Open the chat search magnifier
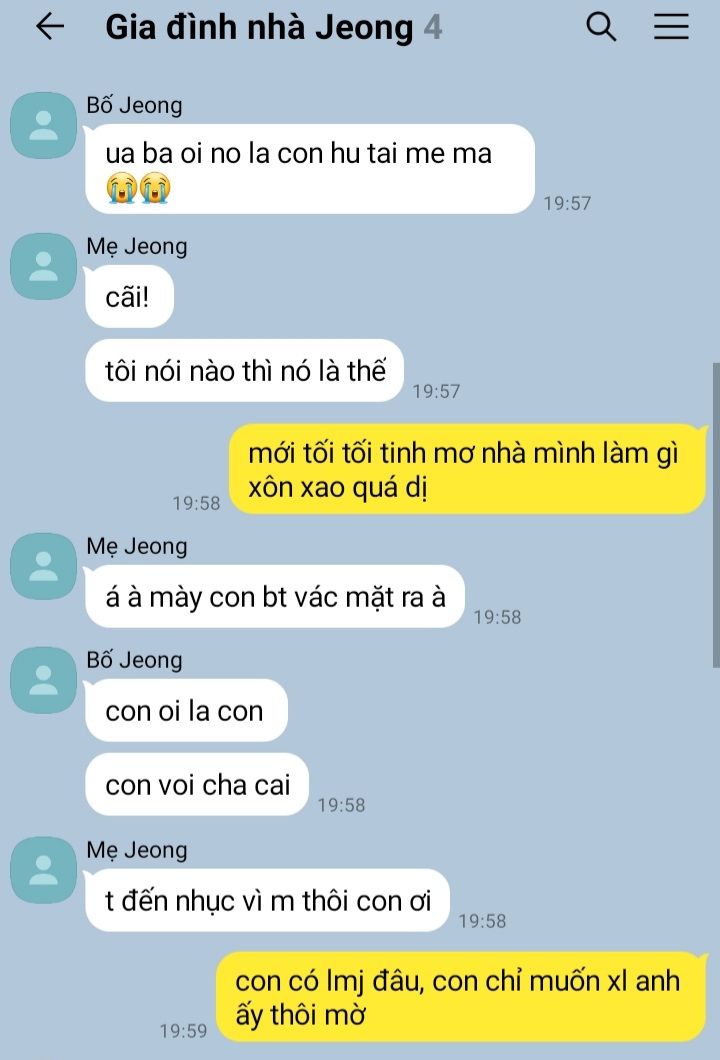Screen dimensions: 720x1060 tap(600, 27)
